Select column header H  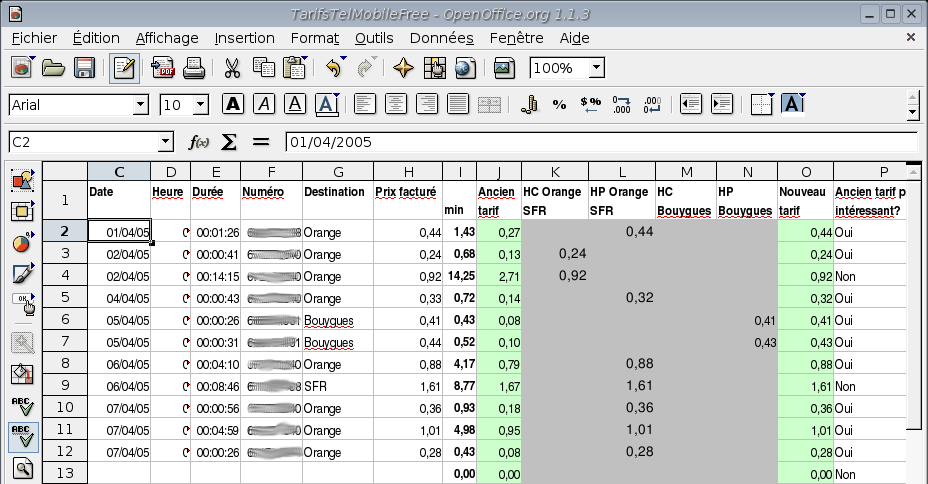(408, 172)
